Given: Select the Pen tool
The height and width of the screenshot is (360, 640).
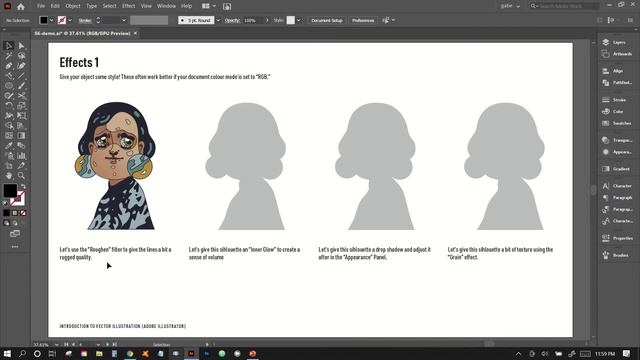Looking at the screenshot, I should [9, 66].
